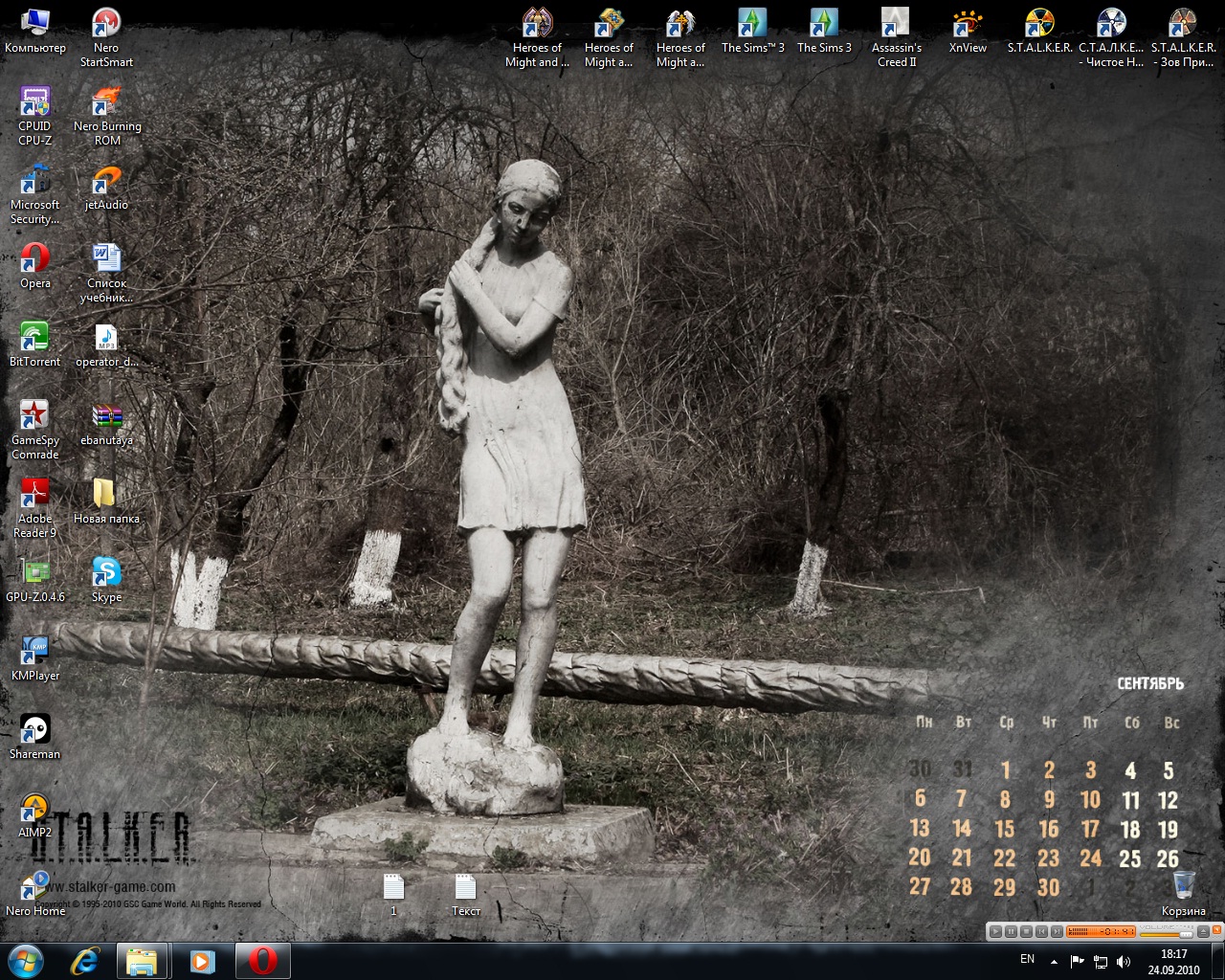Select the Opera desktop shortcut

35,267
